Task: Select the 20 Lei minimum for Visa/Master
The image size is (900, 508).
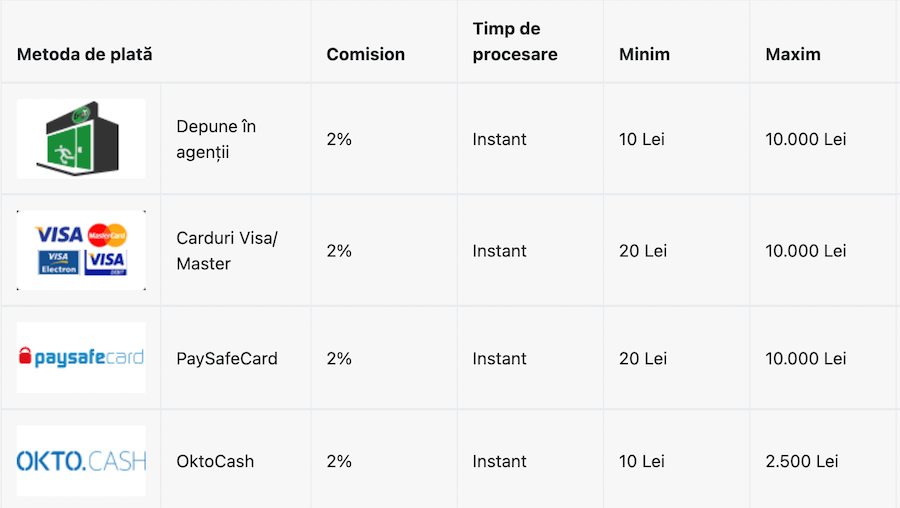Action: 643,251
